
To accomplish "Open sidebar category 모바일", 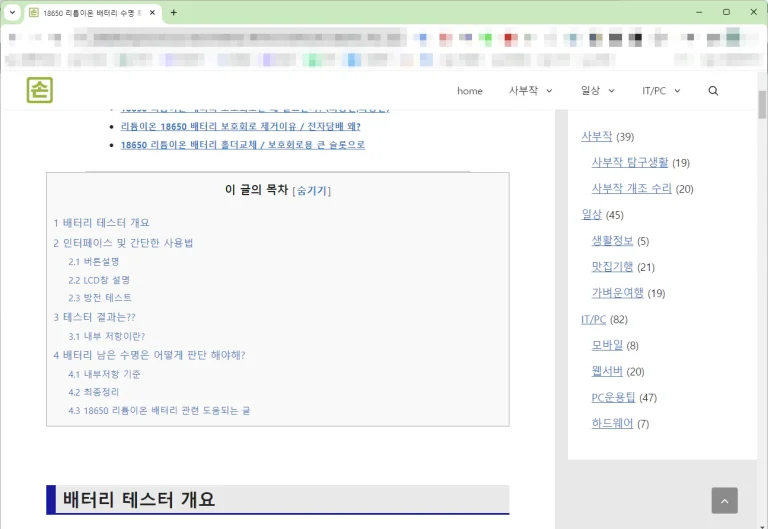I will coord(607,345).
